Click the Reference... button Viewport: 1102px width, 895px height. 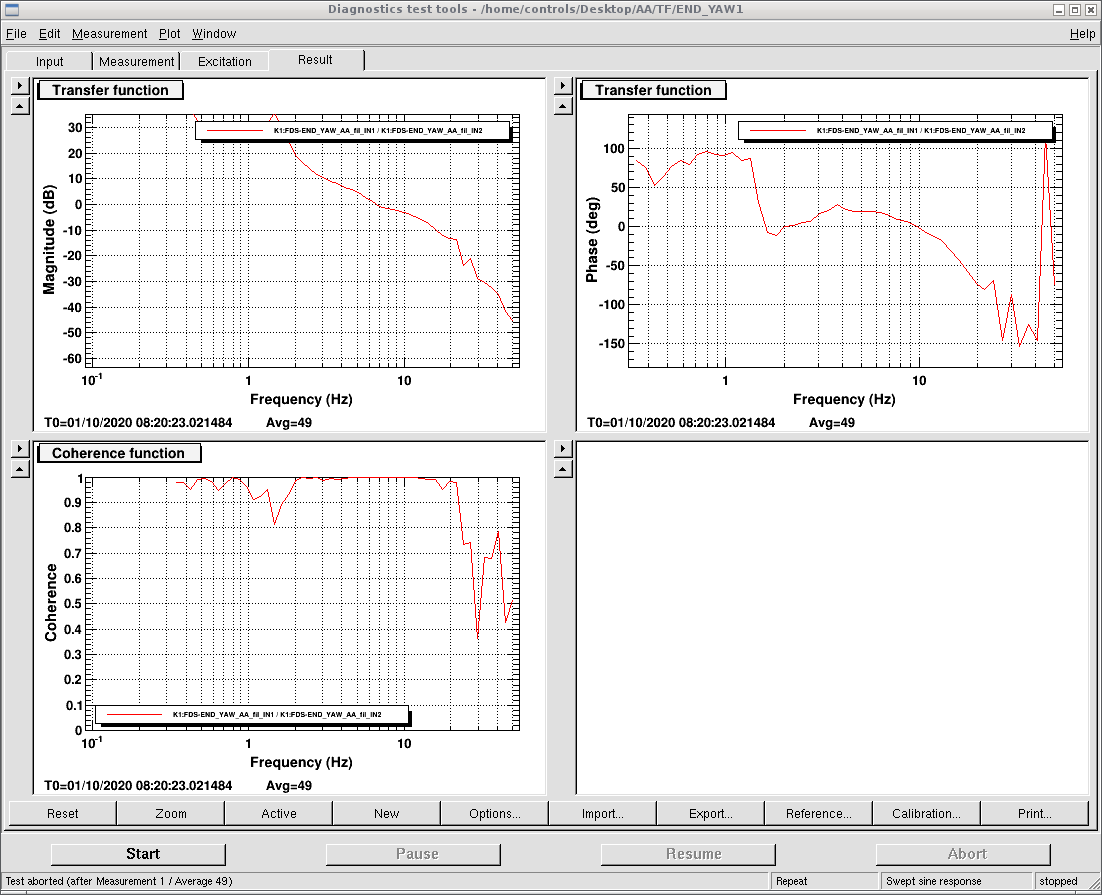pyautogui.click(x=818, y=813)
